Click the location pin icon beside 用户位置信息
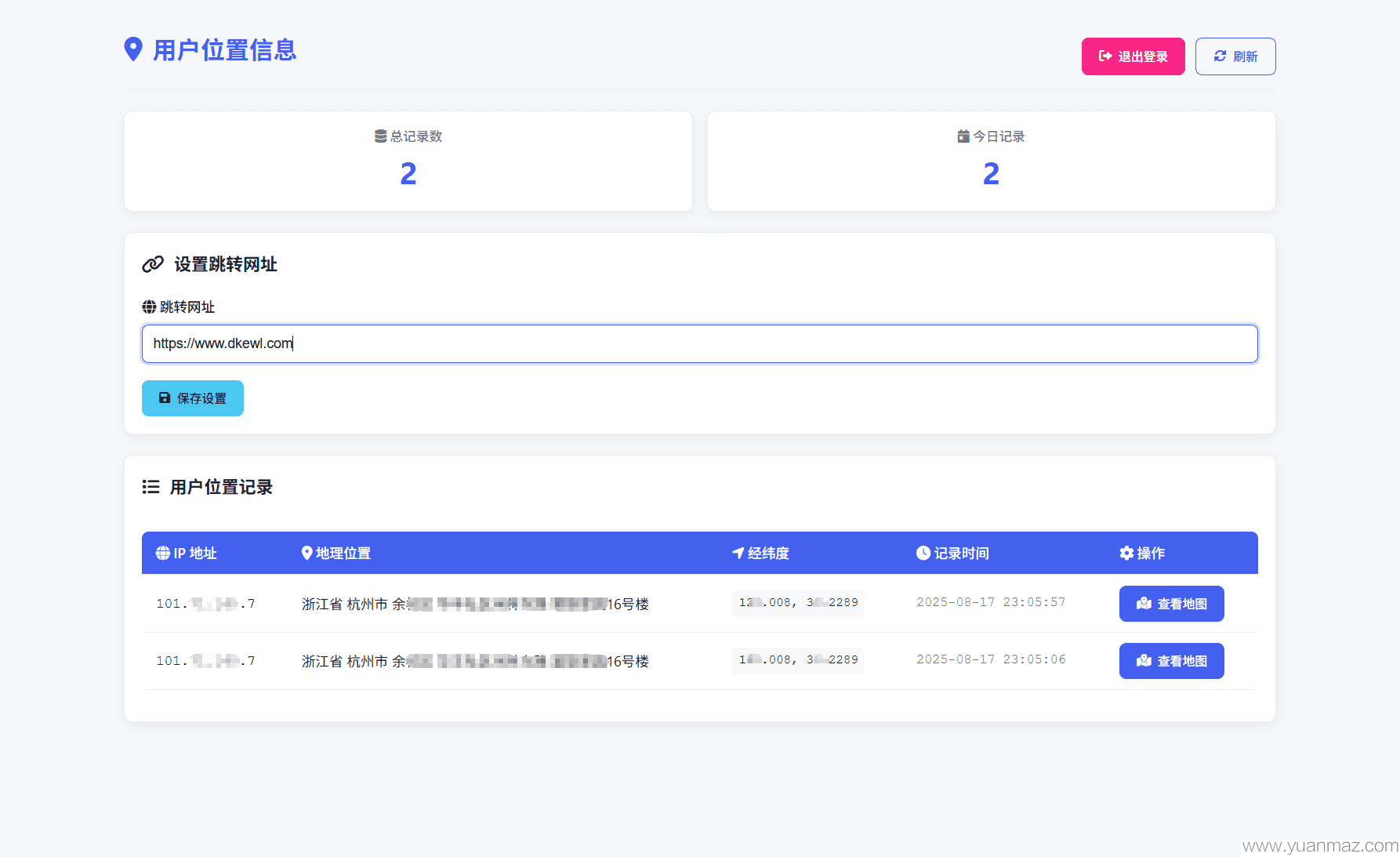Viewport: 1400px width, 857px height. pos(133,49)
